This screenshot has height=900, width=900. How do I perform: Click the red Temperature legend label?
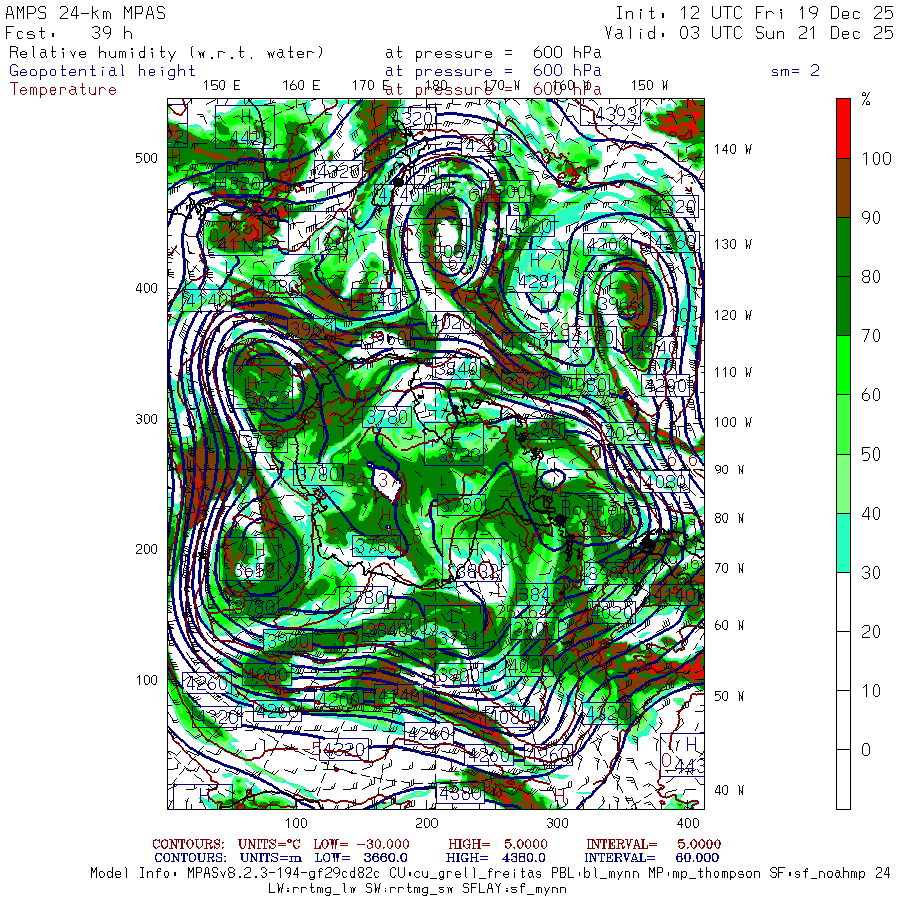(63, 89)
